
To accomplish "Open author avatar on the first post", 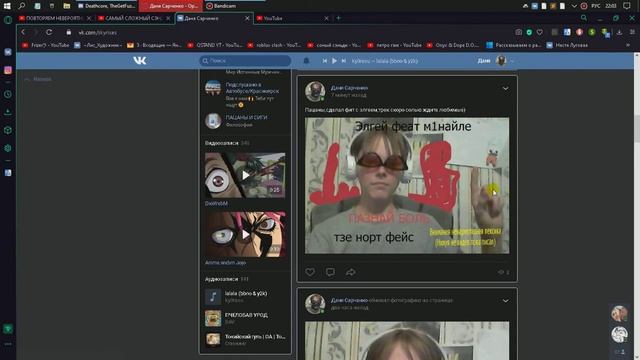I will tap(315, 91).
